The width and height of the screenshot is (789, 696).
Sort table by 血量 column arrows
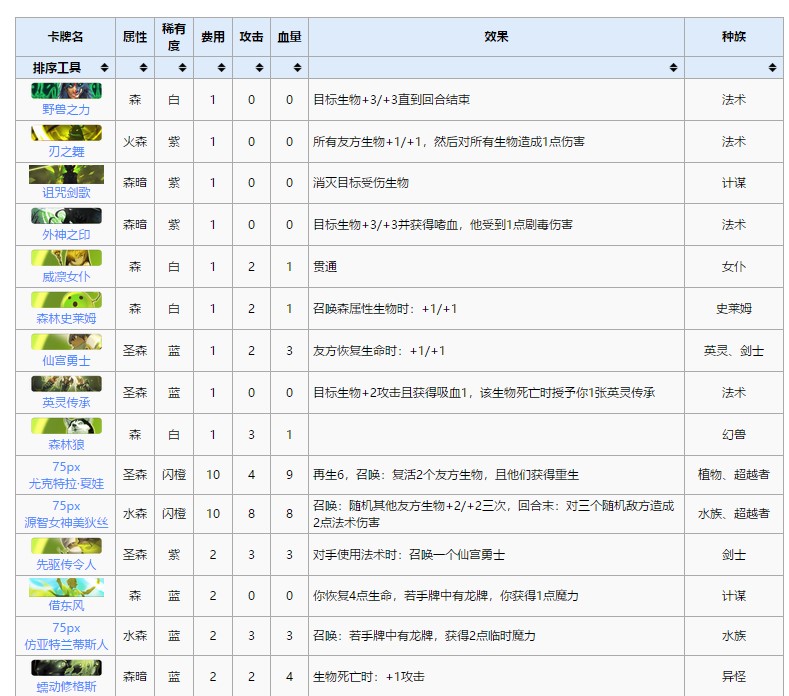point(297,67)
